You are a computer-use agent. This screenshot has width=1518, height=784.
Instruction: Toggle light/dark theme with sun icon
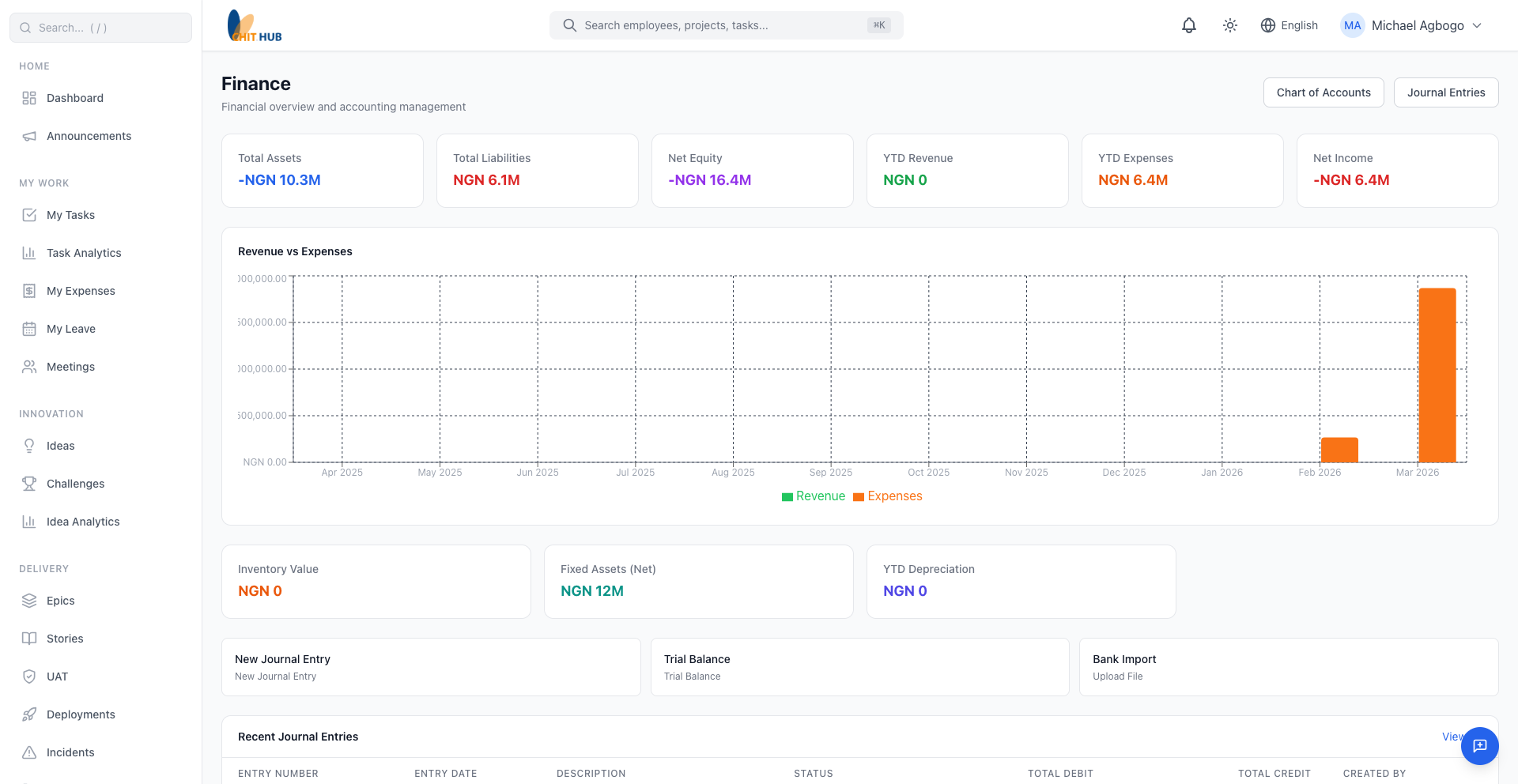click(1229, 24)
